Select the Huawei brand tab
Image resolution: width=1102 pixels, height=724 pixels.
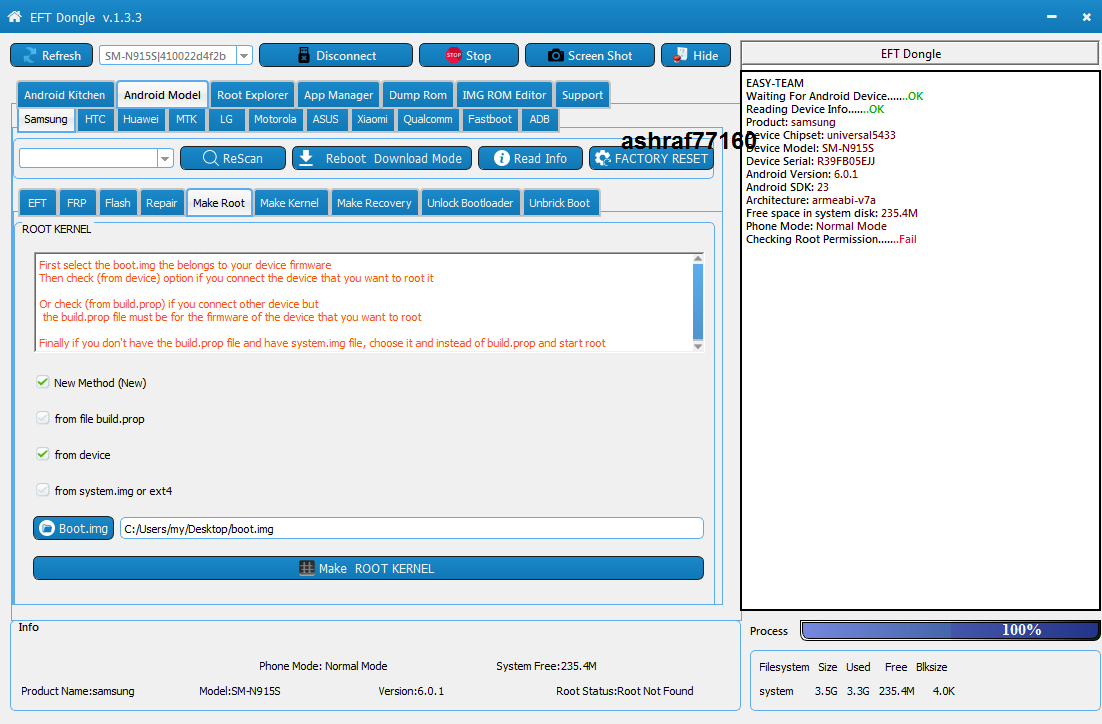[x=141, y=119]
